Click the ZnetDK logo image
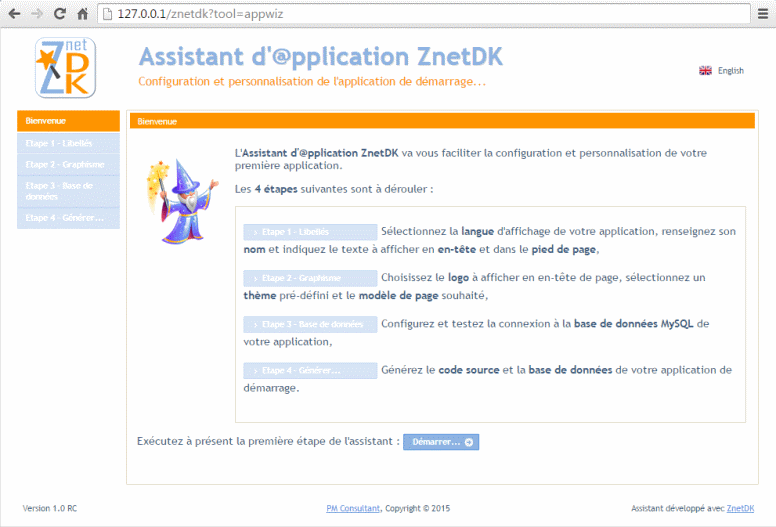 (x=65, y=68)
